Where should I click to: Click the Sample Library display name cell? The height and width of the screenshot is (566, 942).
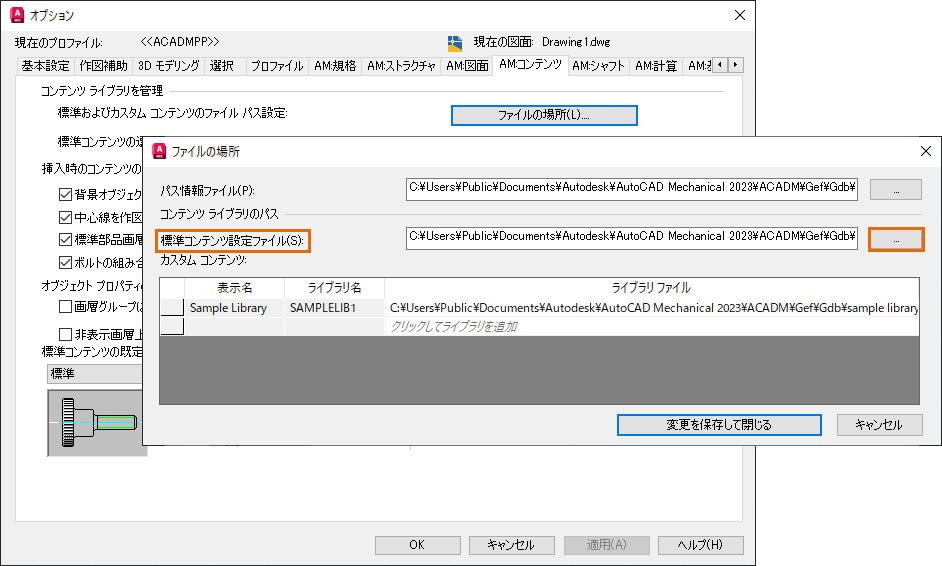click(234, 308)
